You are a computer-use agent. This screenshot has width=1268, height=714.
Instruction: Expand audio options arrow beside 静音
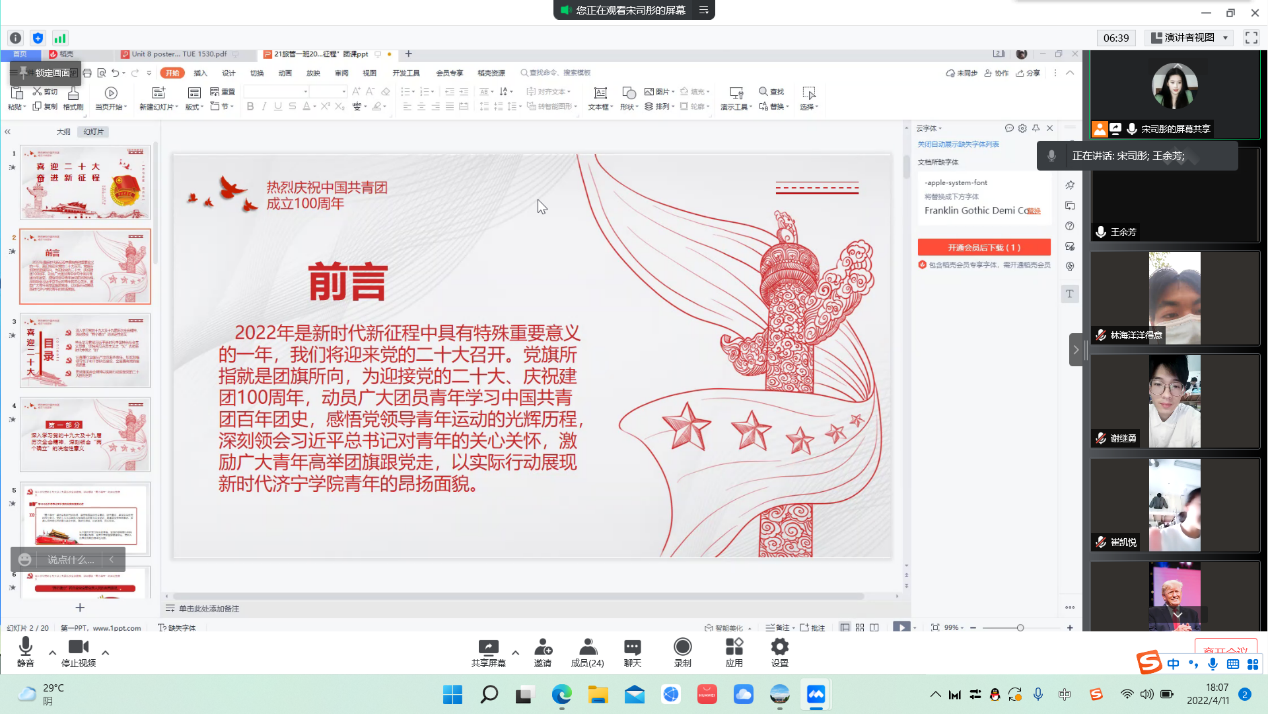[x=52, y=652]
